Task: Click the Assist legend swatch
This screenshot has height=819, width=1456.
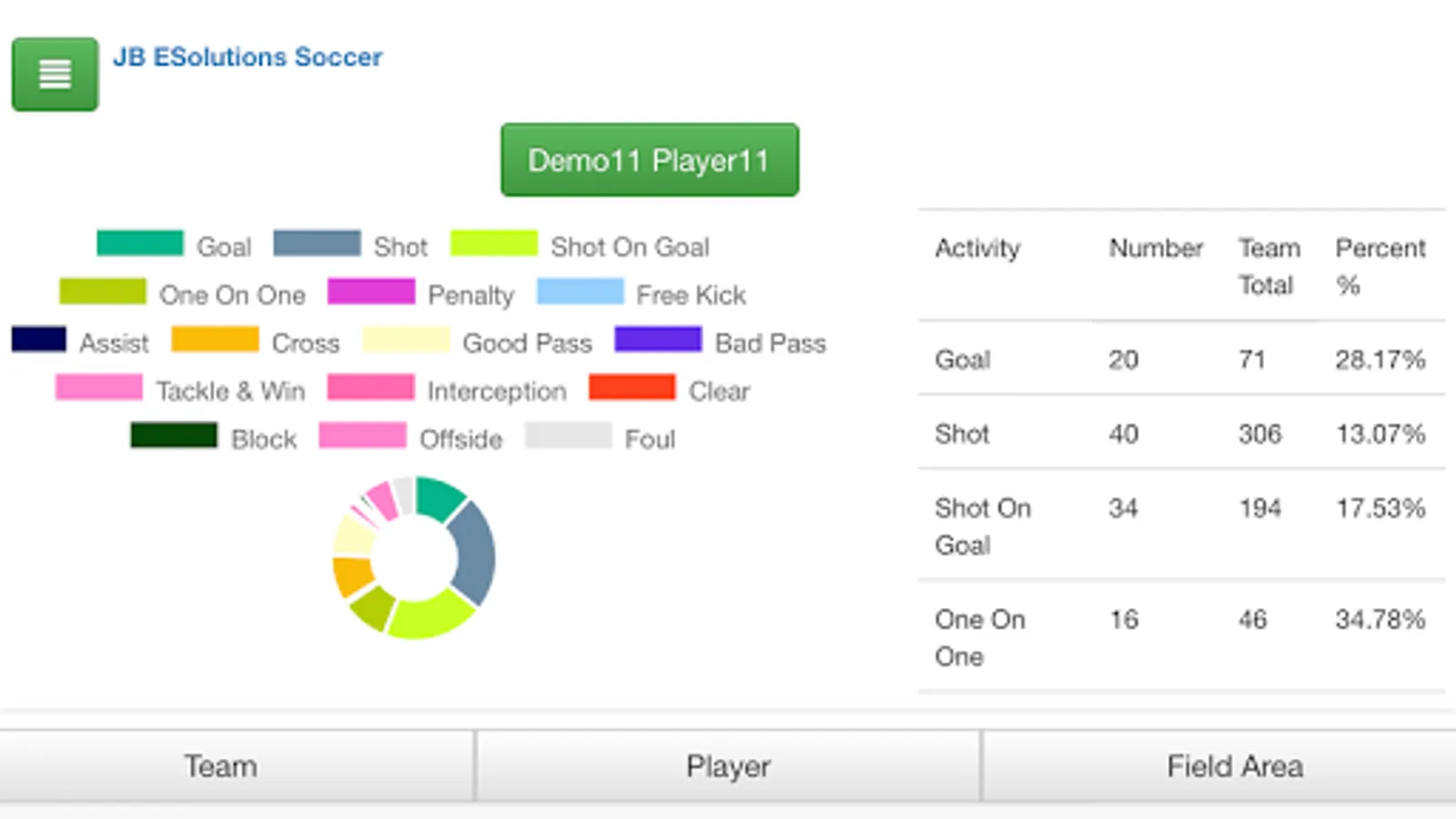Action: 37,340
